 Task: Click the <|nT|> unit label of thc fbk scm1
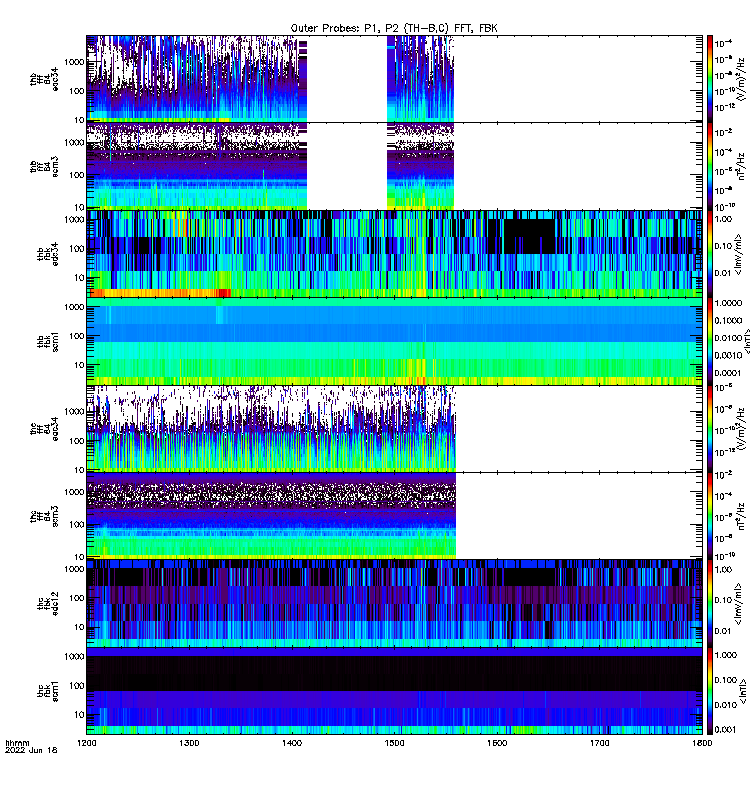743,691
